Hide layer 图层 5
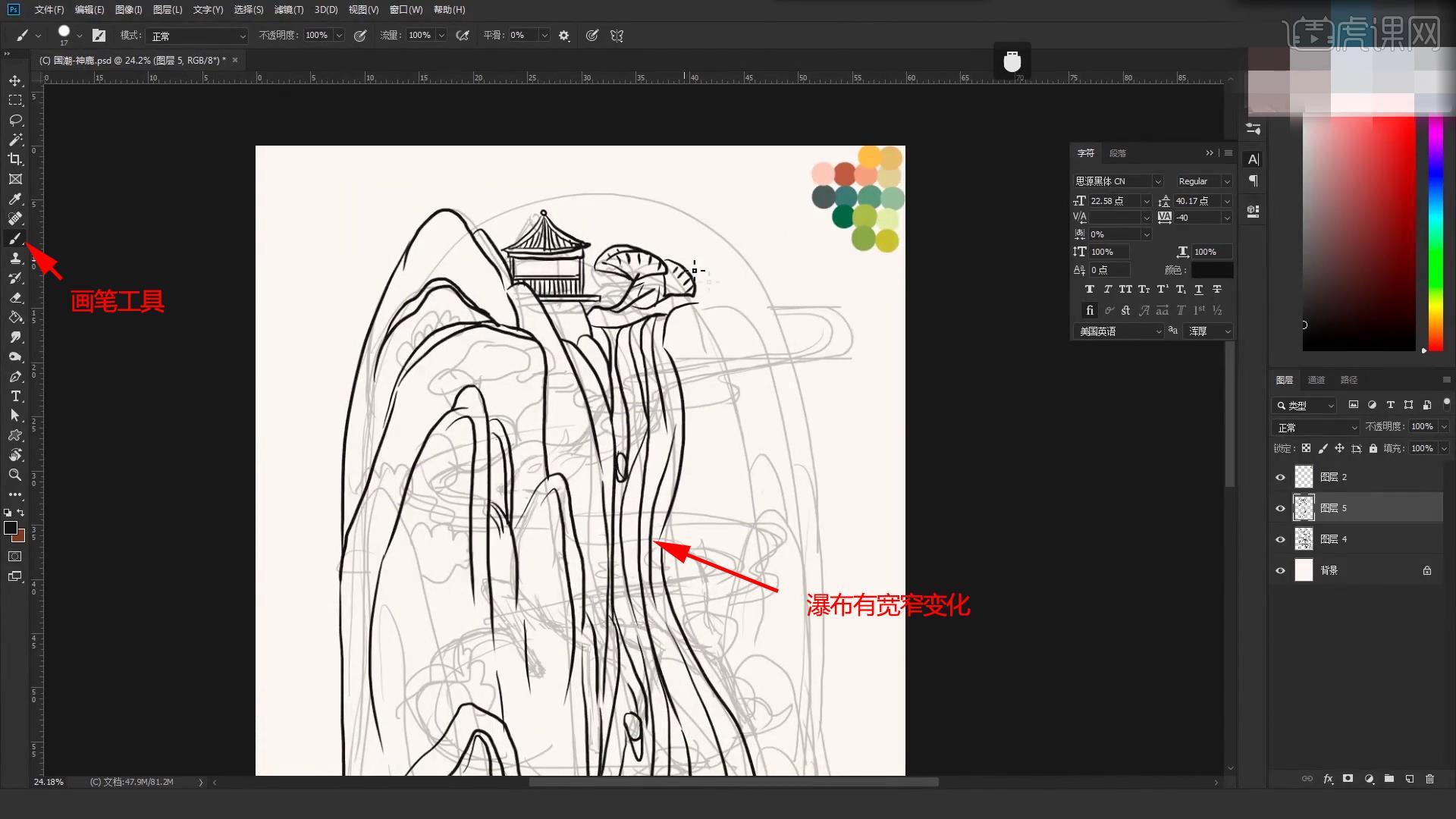The image size is (1456, 819). click(1281, 508)
